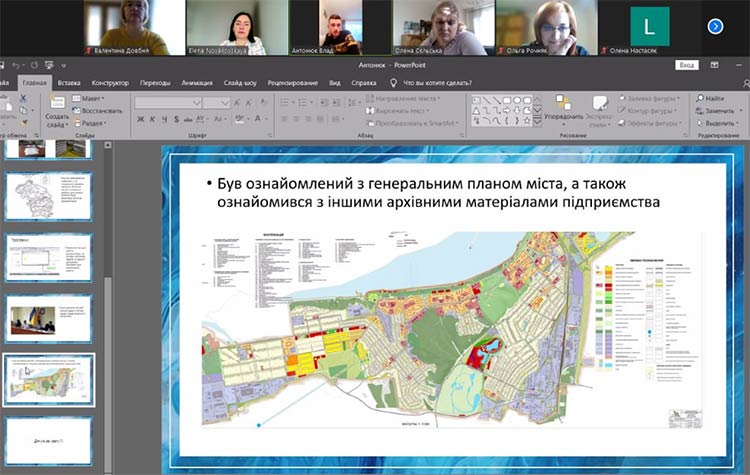Select the last blank slide thumbnail
This screenshot has height=475, width=750.
tap(49, 440)
